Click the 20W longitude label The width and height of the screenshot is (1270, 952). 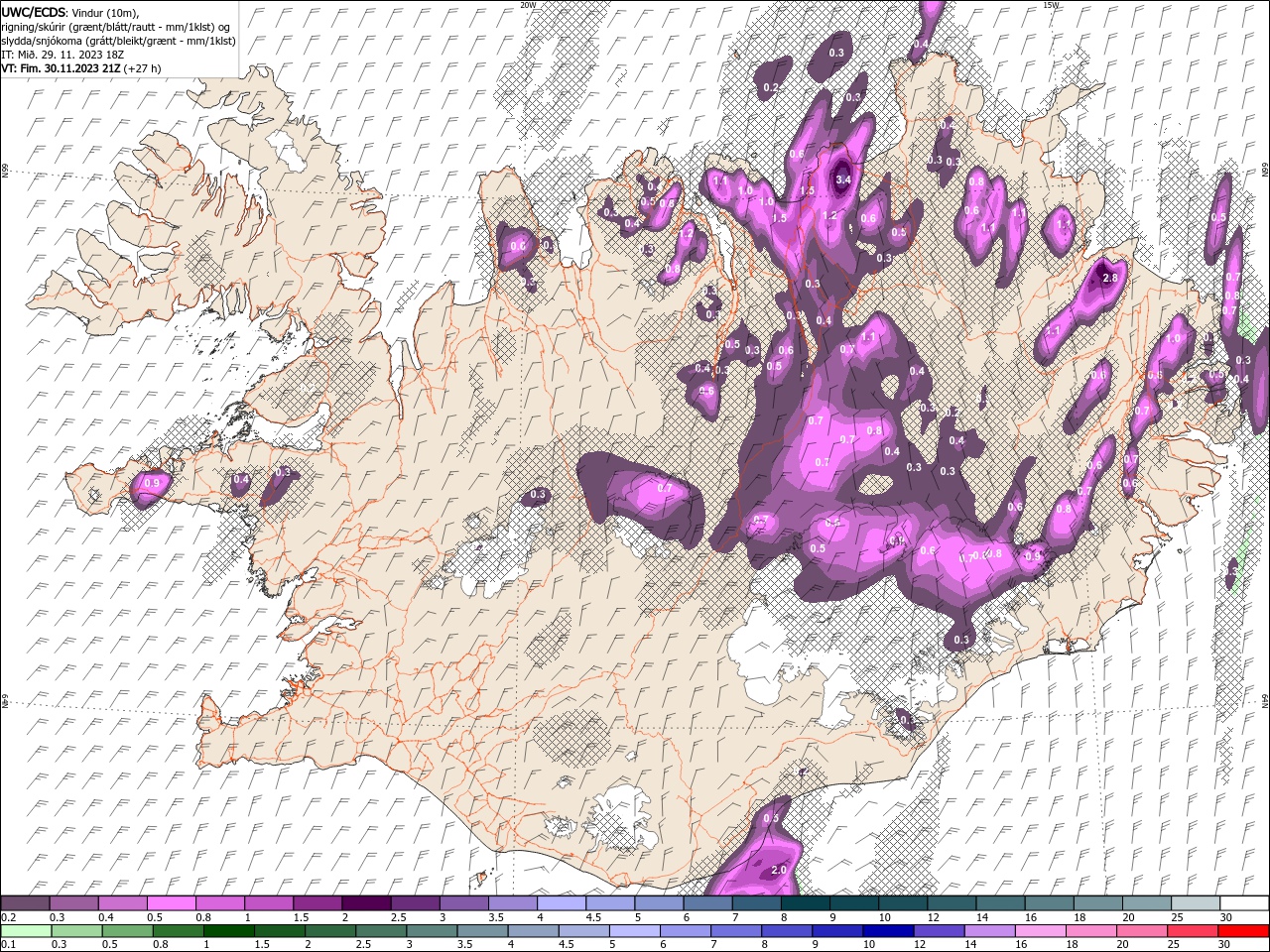528,5
